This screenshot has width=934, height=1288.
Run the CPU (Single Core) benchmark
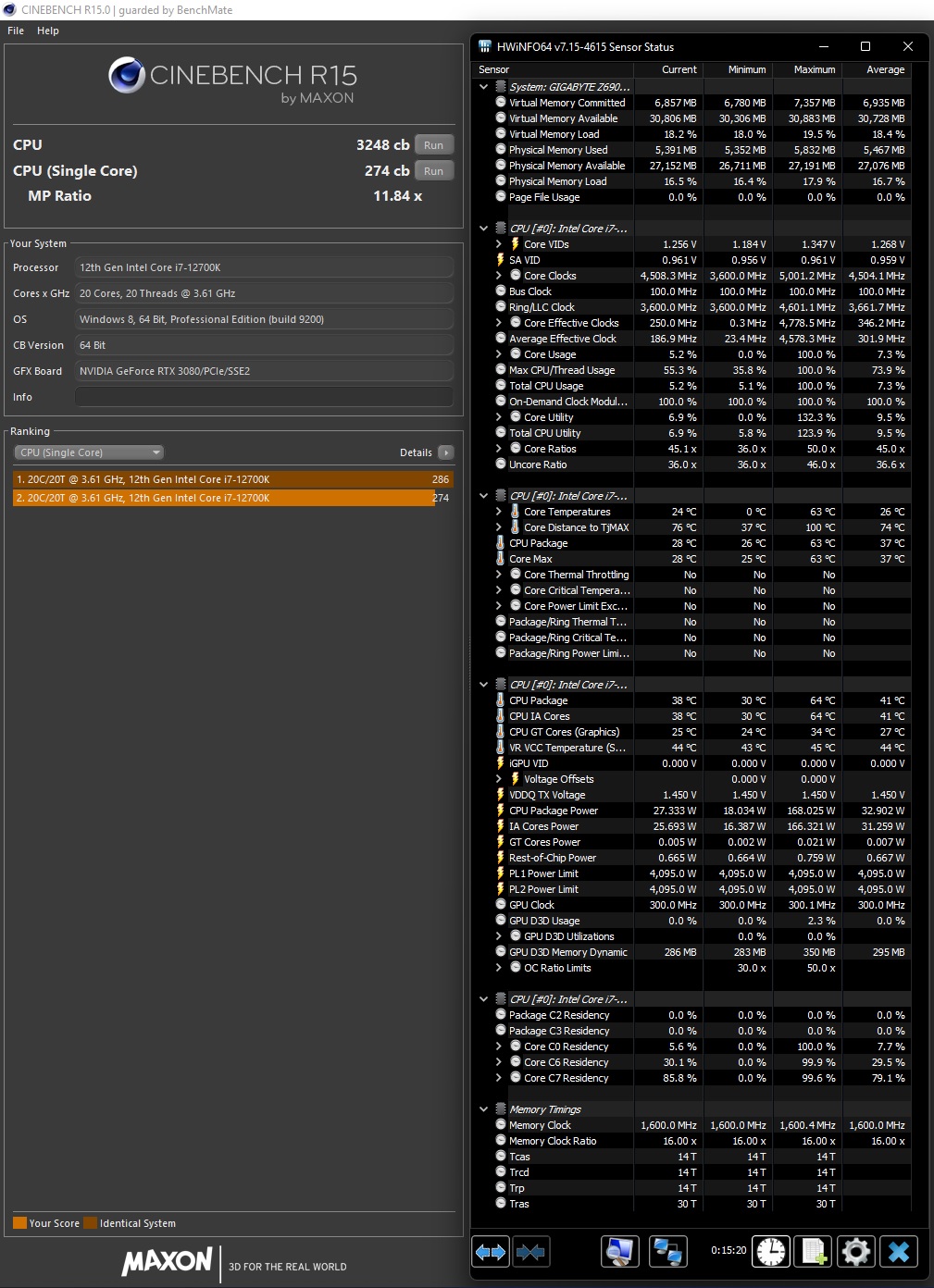click(433, 171)
